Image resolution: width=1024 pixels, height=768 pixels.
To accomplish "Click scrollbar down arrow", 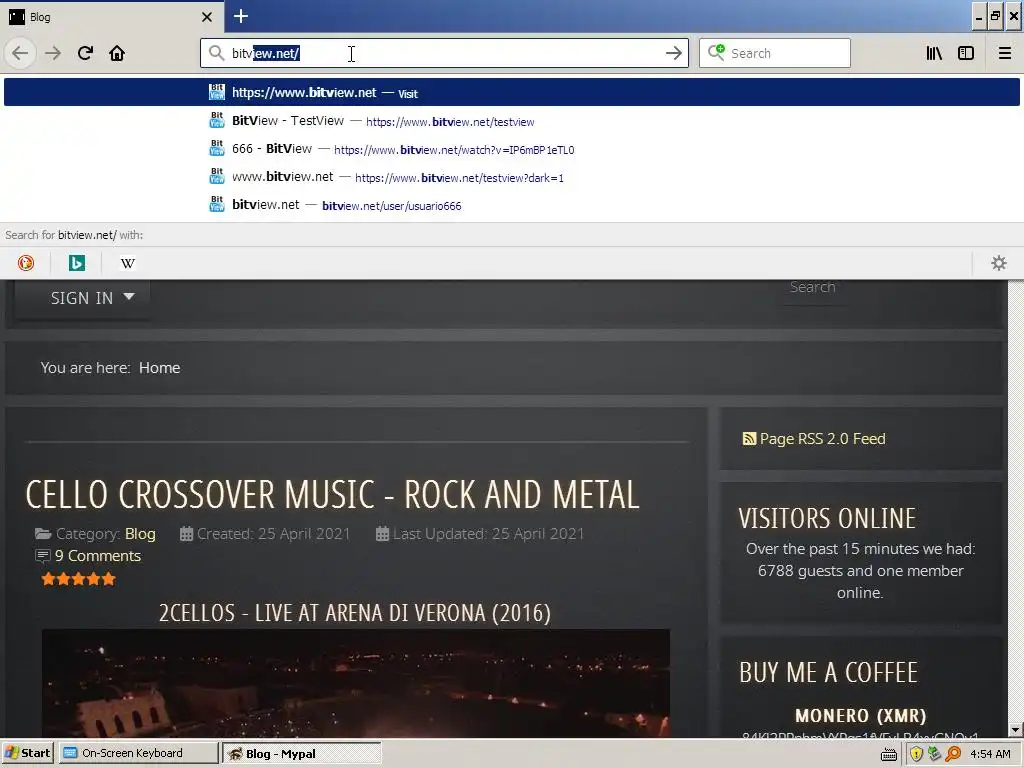I will click(x=1016, y=729).
